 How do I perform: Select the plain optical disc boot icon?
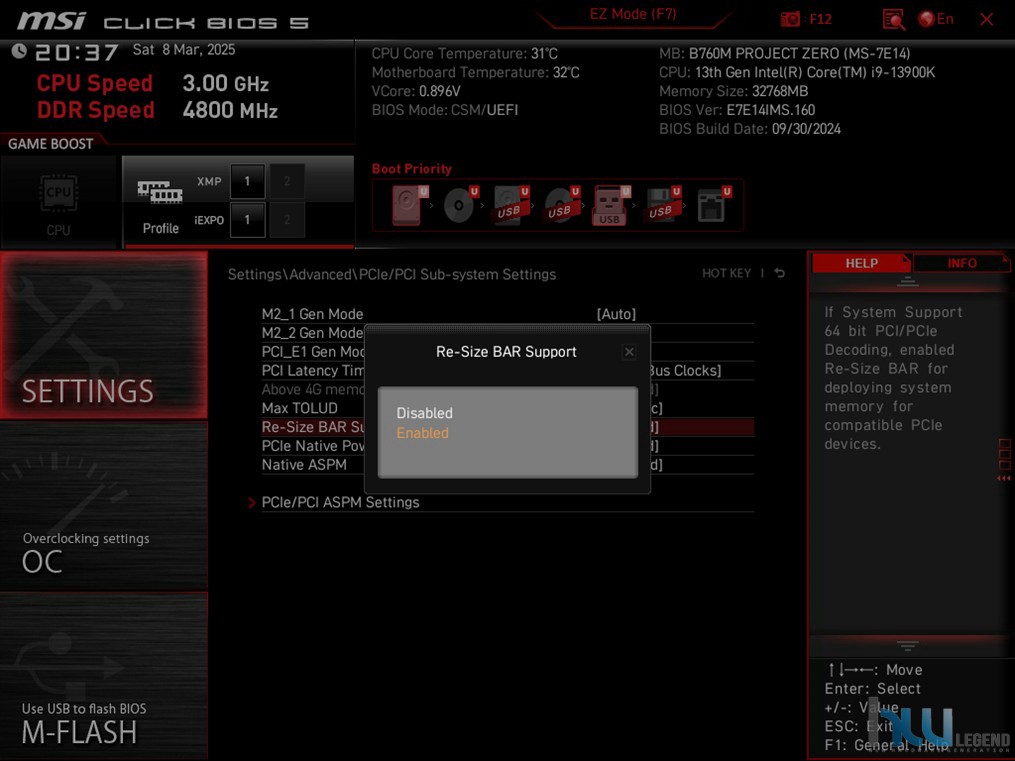pos(460,205)
